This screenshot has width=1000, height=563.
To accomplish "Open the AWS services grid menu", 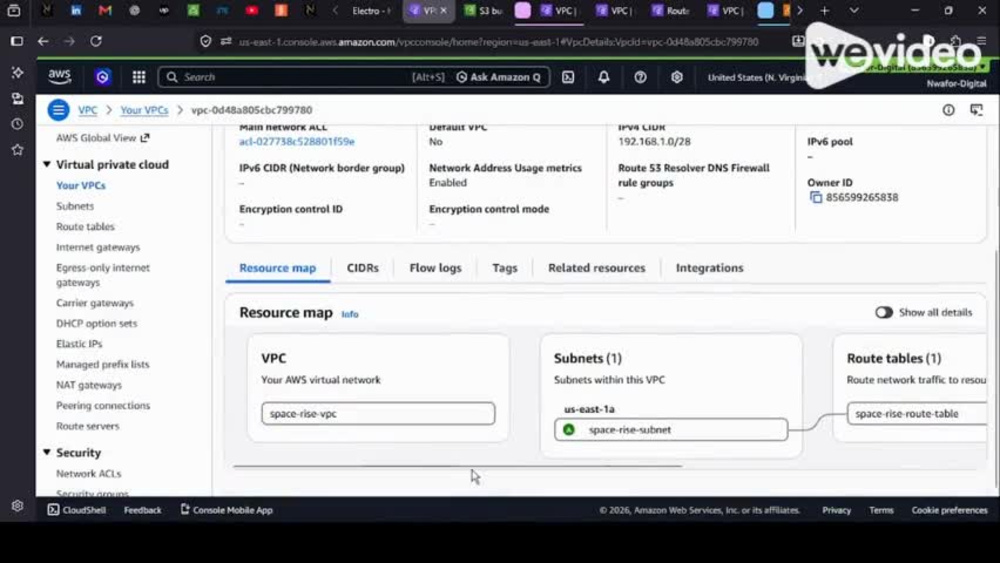I will pyautogui.click(x=138, y=77).
